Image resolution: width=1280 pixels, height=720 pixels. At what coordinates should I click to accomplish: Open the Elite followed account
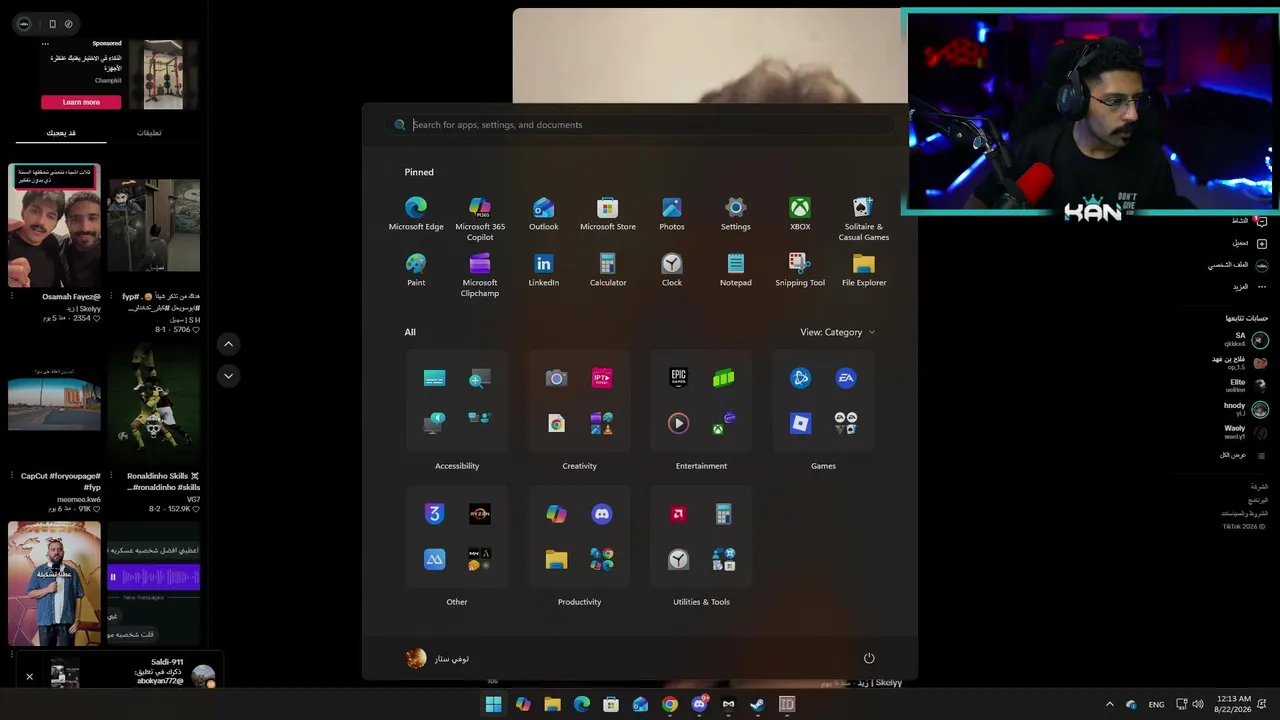coord(1245,385)
